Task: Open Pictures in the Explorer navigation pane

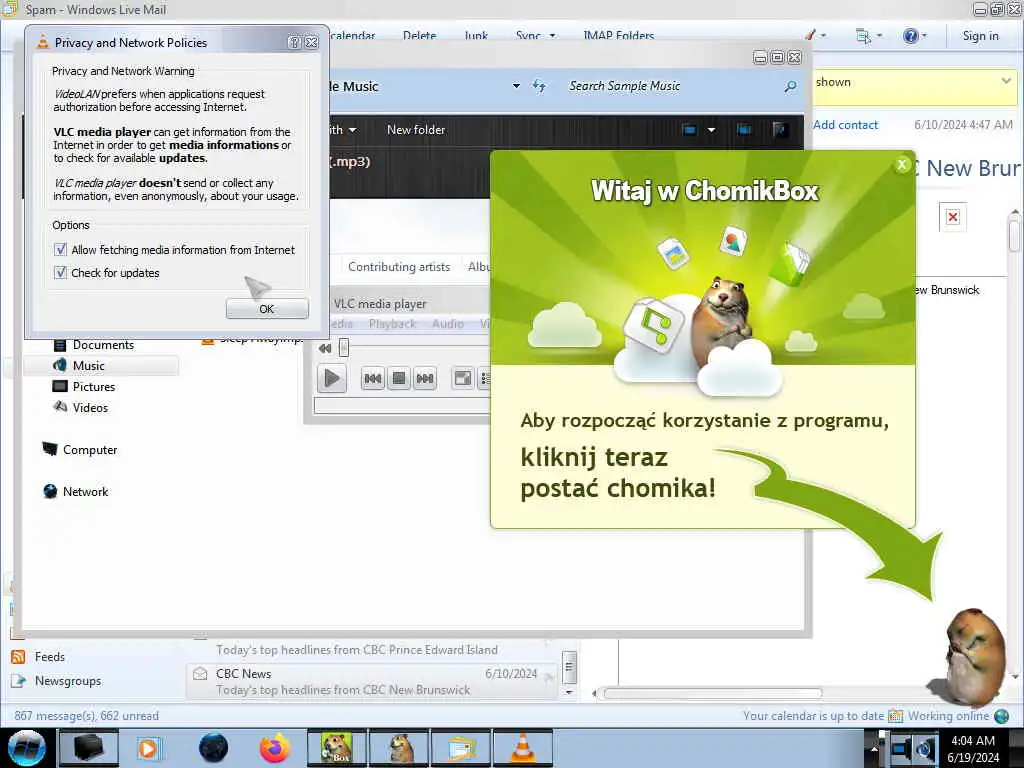Action: pos(93,387)
